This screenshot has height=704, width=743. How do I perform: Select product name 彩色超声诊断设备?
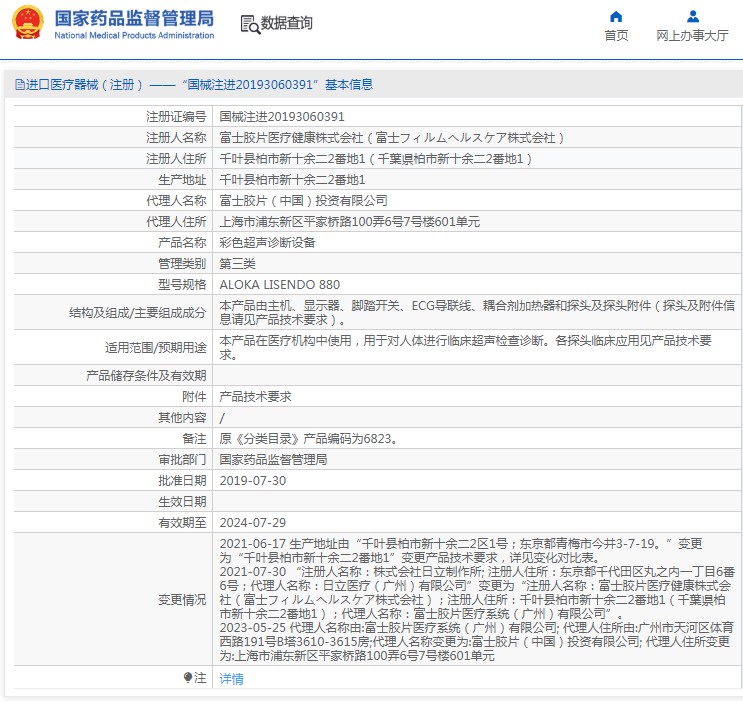tap(267, 243)
